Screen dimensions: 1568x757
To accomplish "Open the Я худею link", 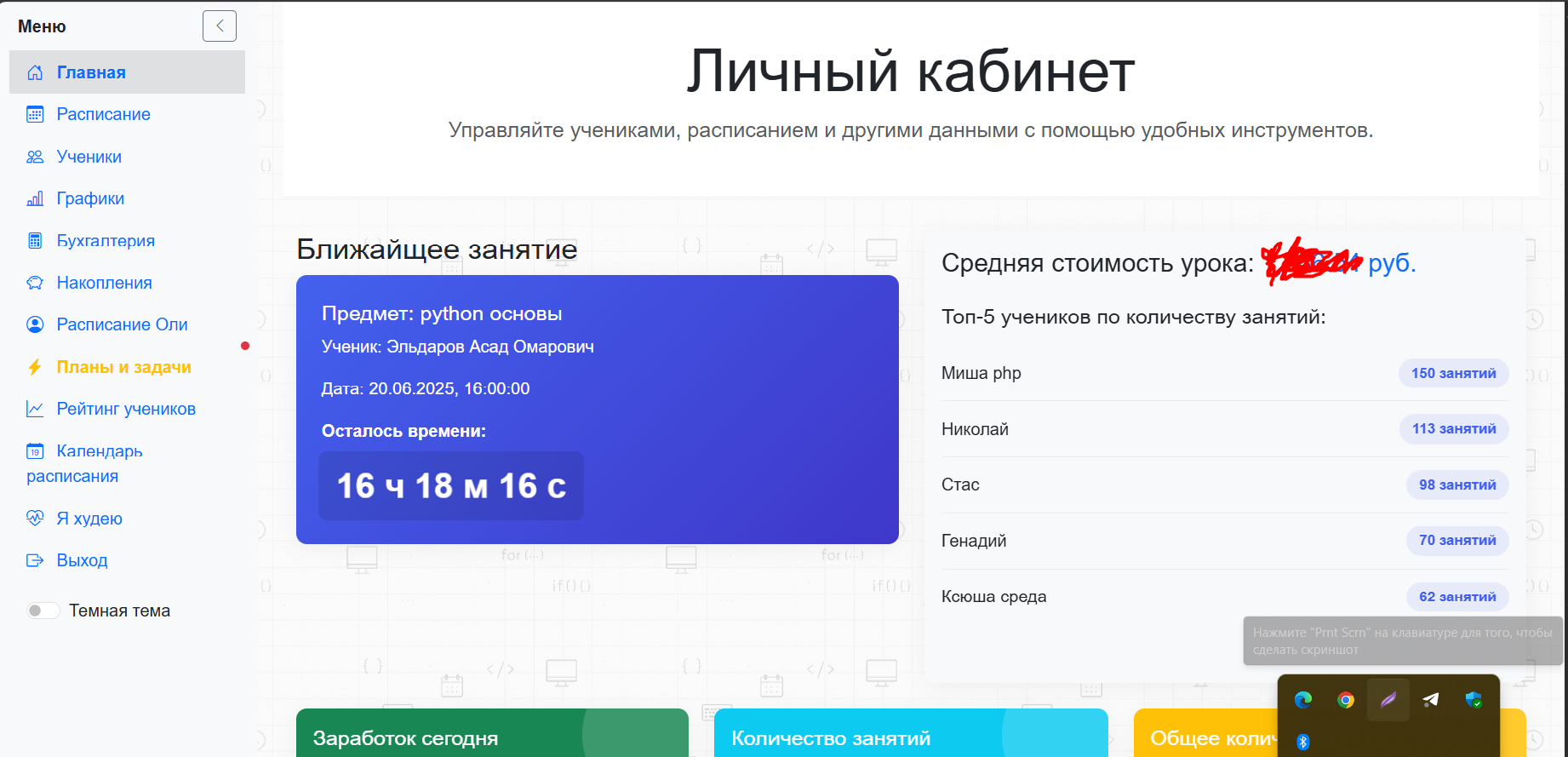I will pos(127,518).
